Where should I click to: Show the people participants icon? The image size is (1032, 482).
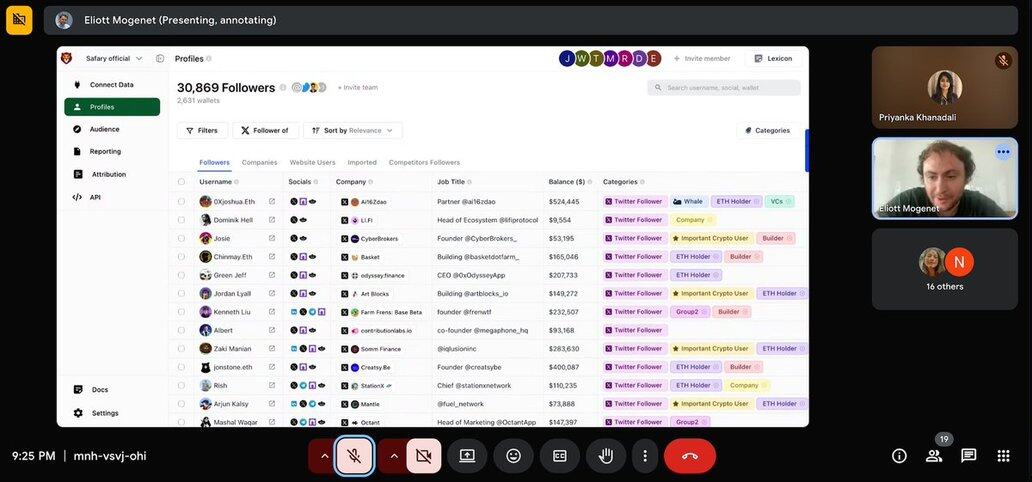coord(934,456)
